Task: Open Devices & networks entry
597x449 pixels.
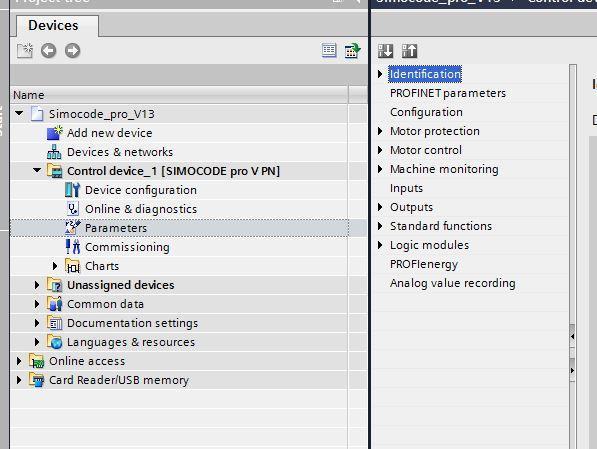Action: tap(120, 152)
